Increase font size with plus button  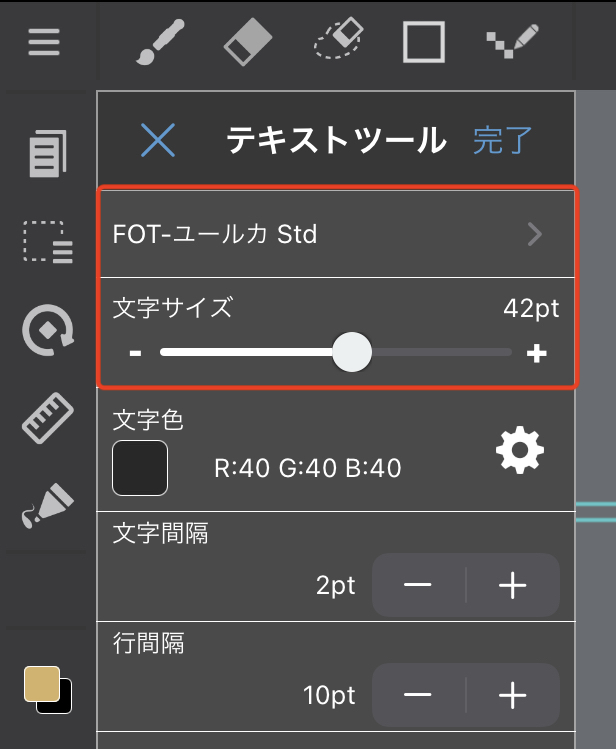tap(537, 353)
